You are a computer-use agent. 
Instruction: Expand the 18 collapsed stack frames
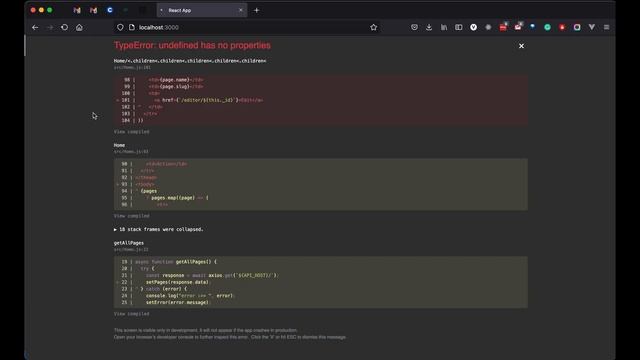(158, 229)
